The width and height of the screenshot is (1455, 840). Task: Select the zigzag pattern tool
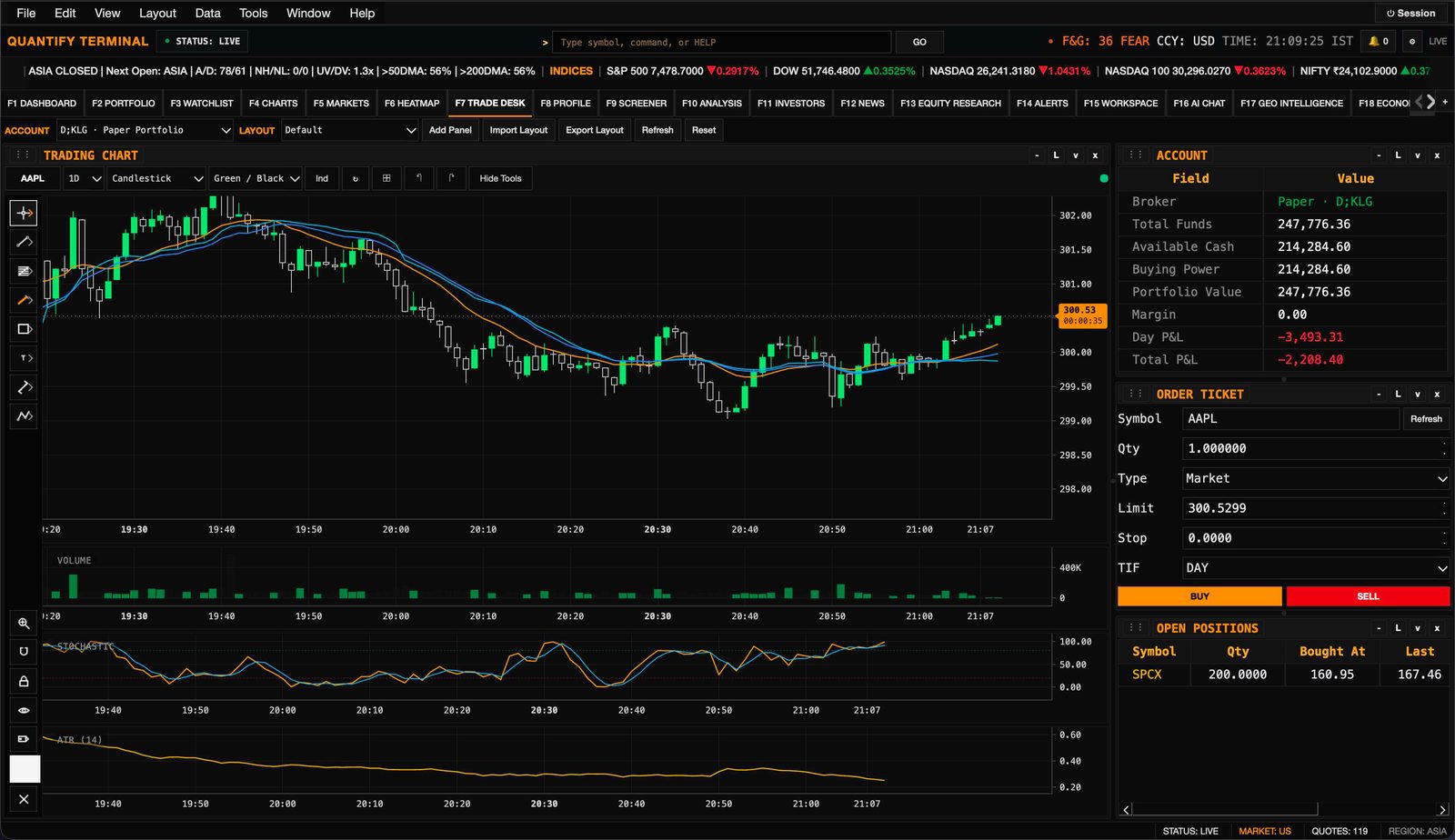[x=24, y=416]
